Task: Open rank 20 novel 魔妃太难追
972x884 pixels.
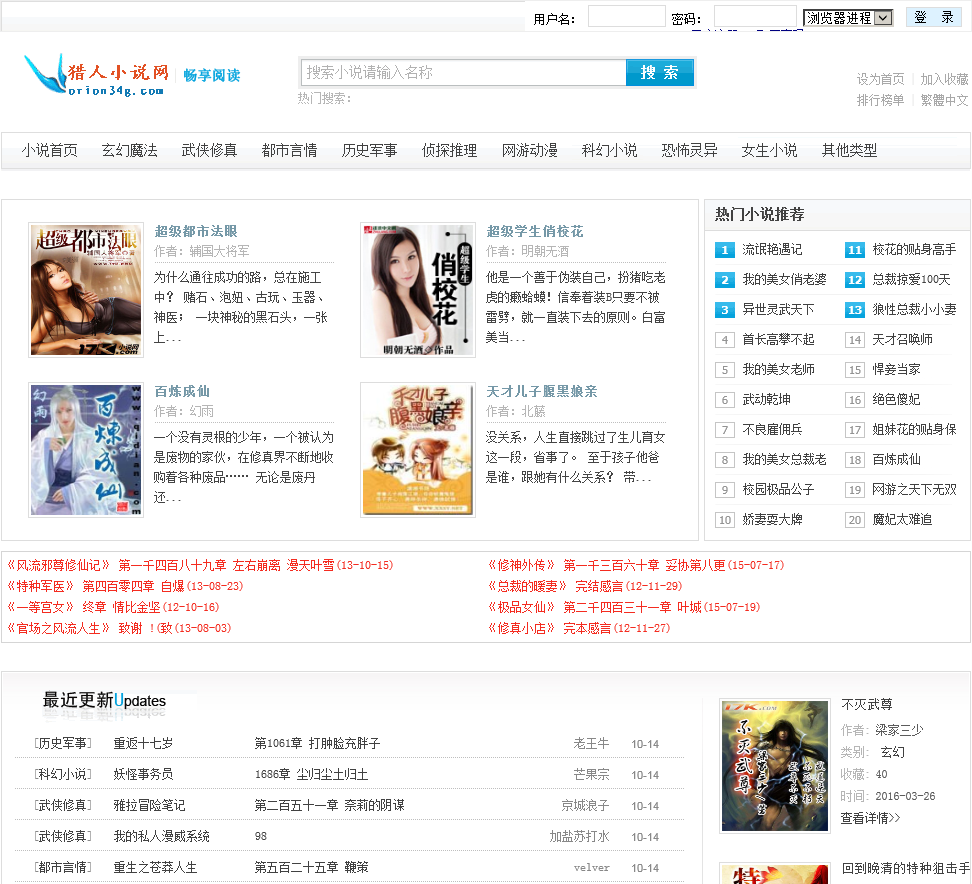Action: [x=903, y=519]
